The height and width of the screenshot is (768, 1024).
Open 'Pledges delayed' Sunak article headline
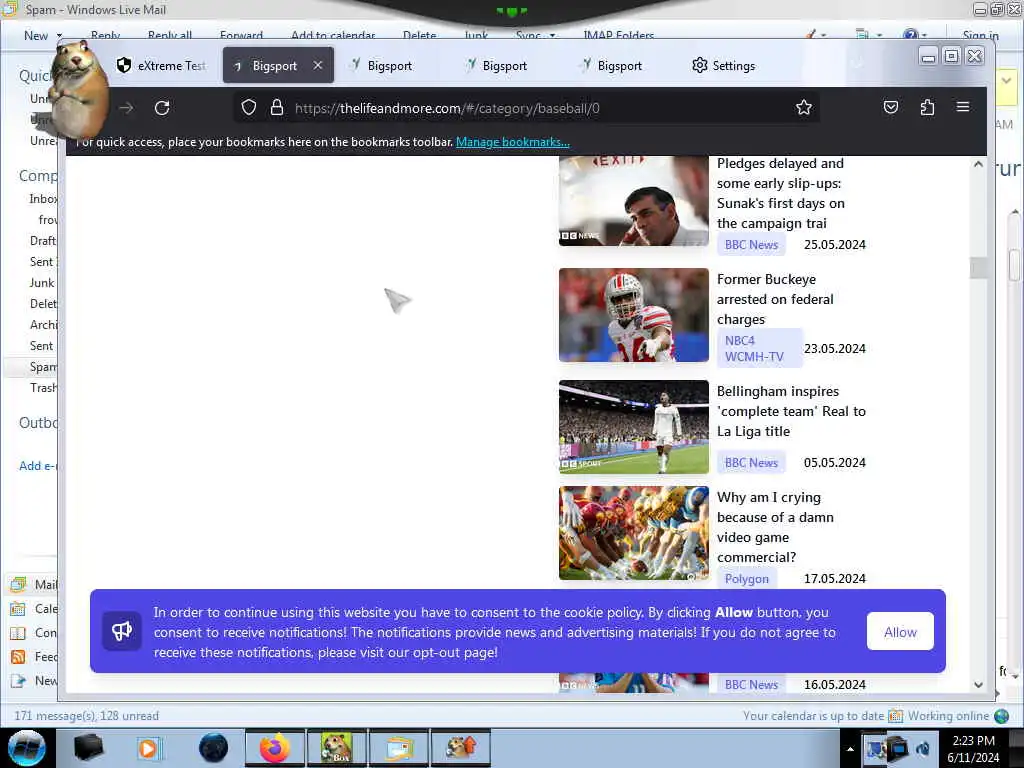[x=780, y=193]
